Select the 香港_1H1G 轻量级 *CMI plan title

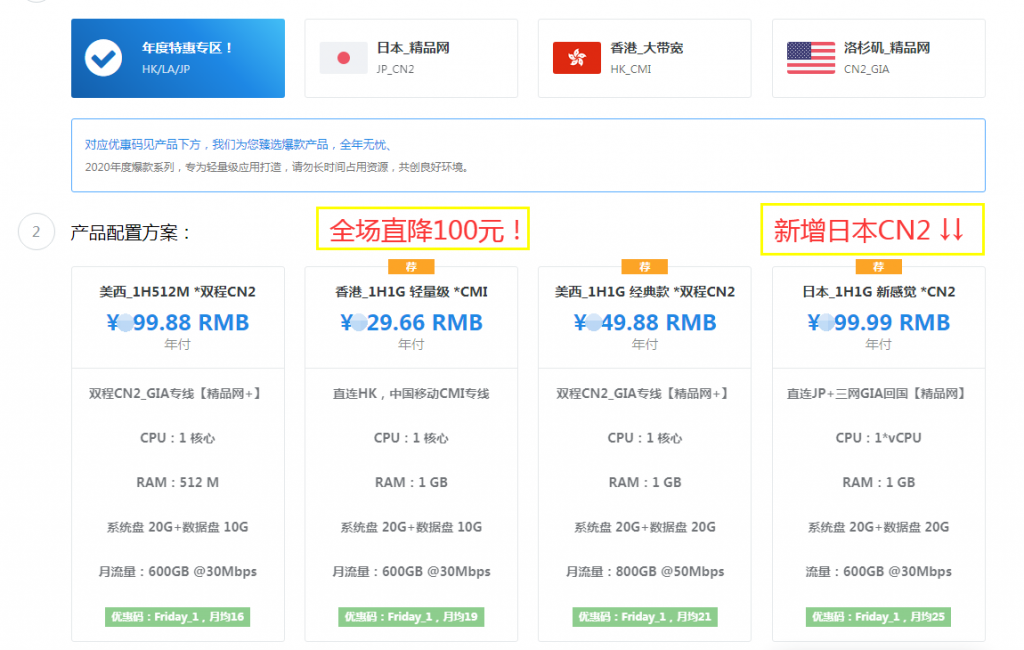[411, 292]
